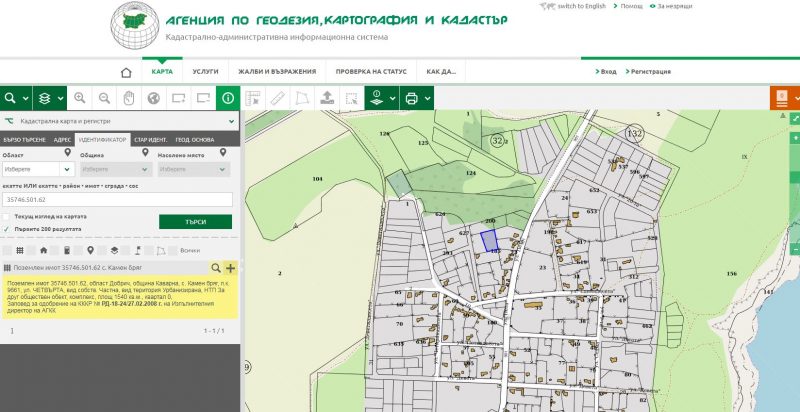Open the 'УСЛУГИ' menu item

(205, 72)
